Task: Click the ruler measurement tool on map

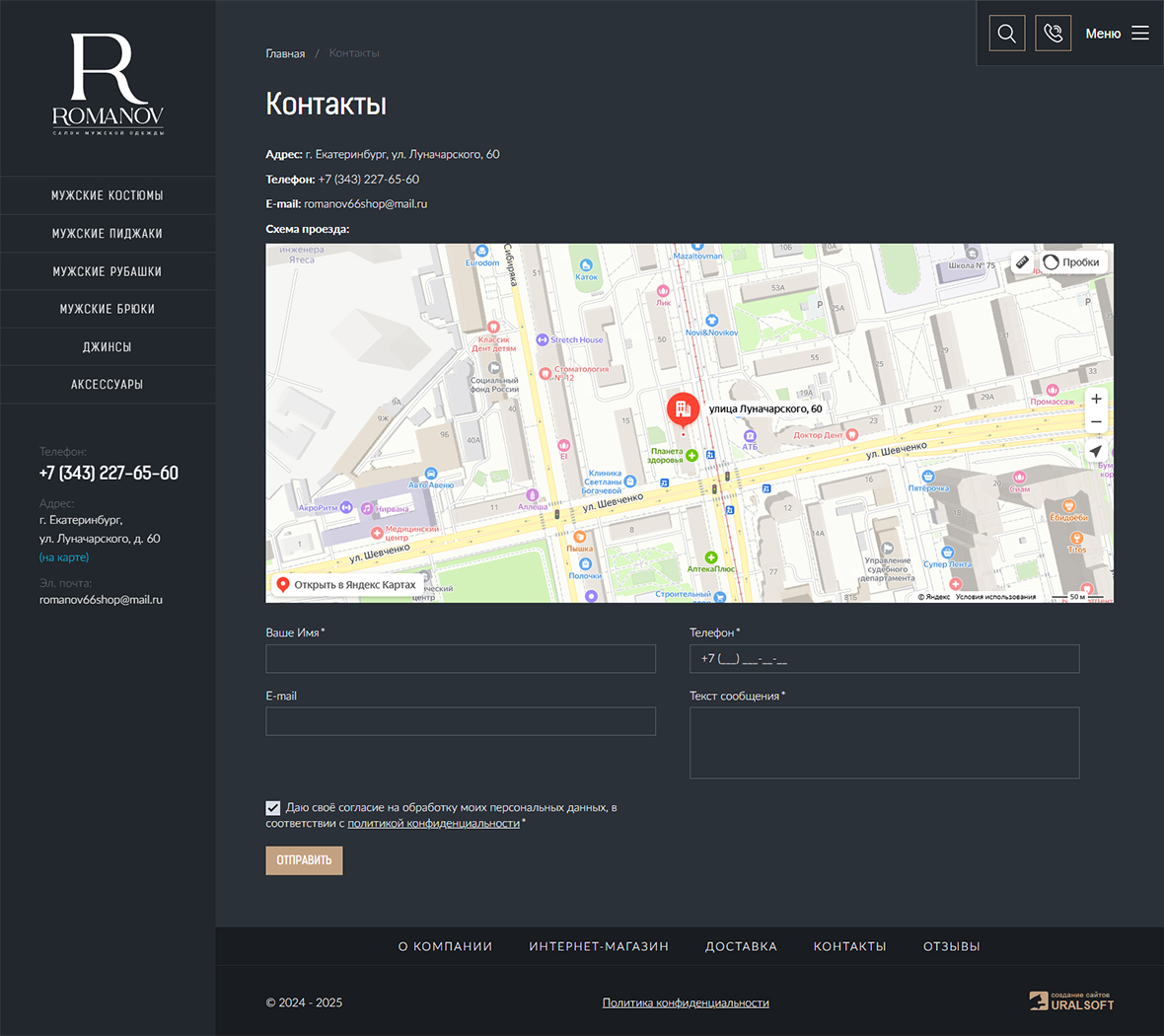Action: tap(1022, 262)
